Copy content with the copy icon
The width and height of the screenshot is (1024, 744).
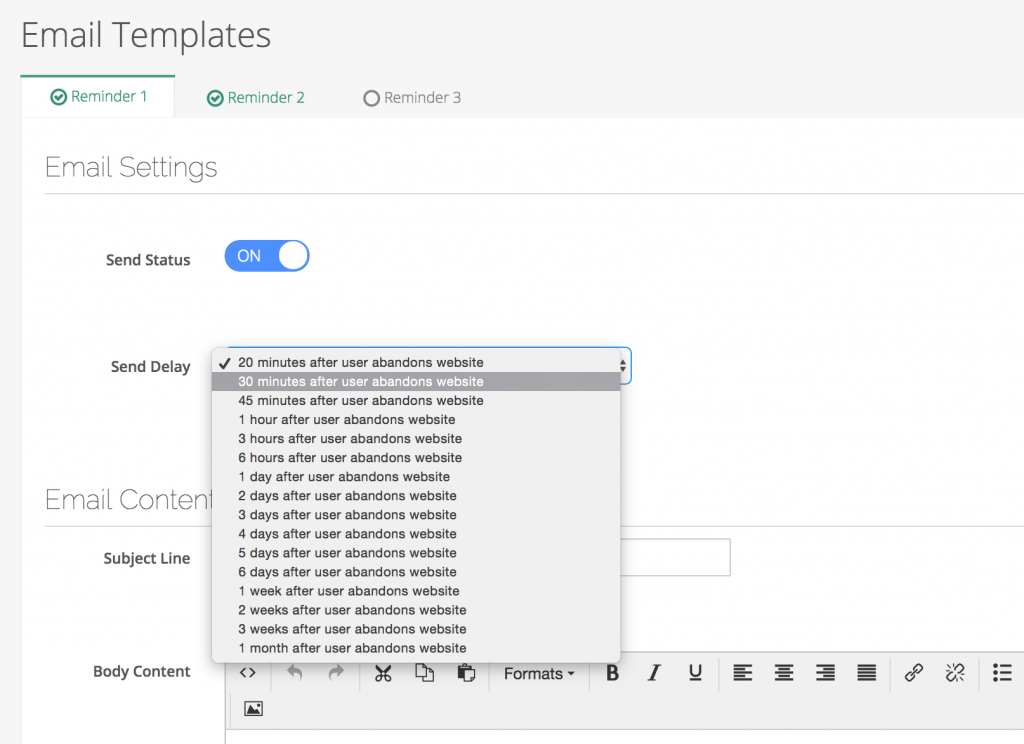(424, 673)
